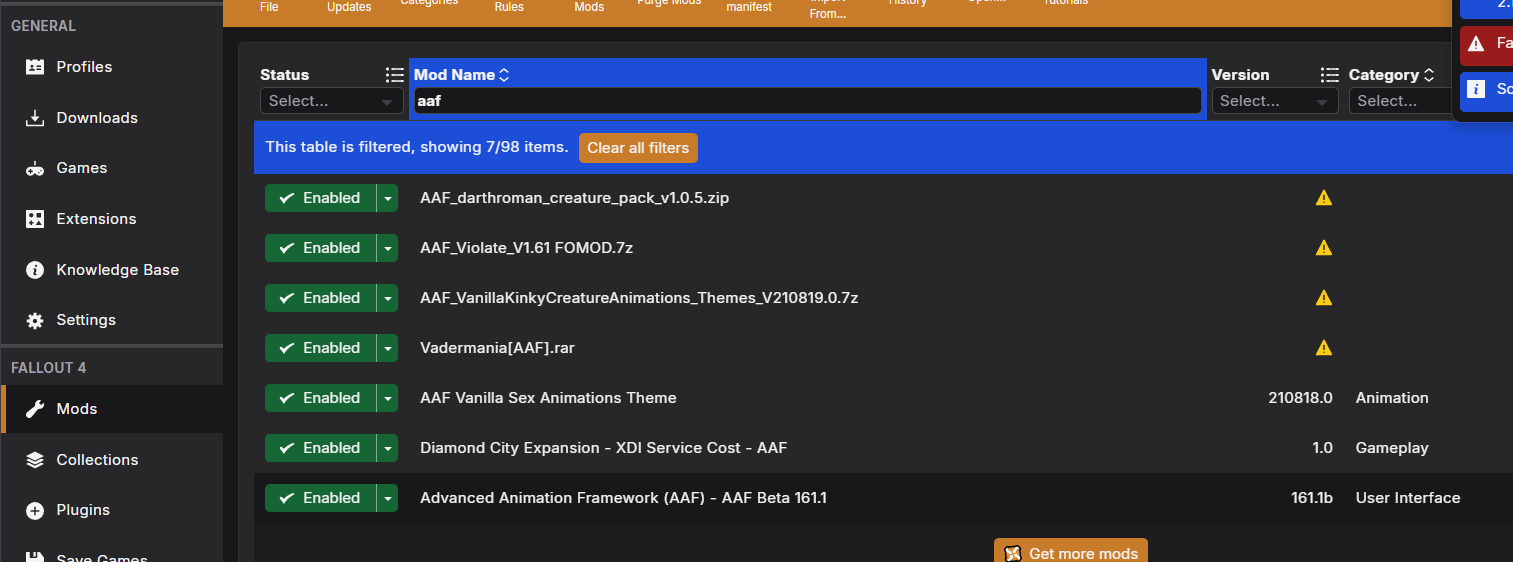This screenshot has height=562, width=1513.
Task: Click warning icon on Vadermania[AAF].rar row
Action: [x=1324, y=348]
